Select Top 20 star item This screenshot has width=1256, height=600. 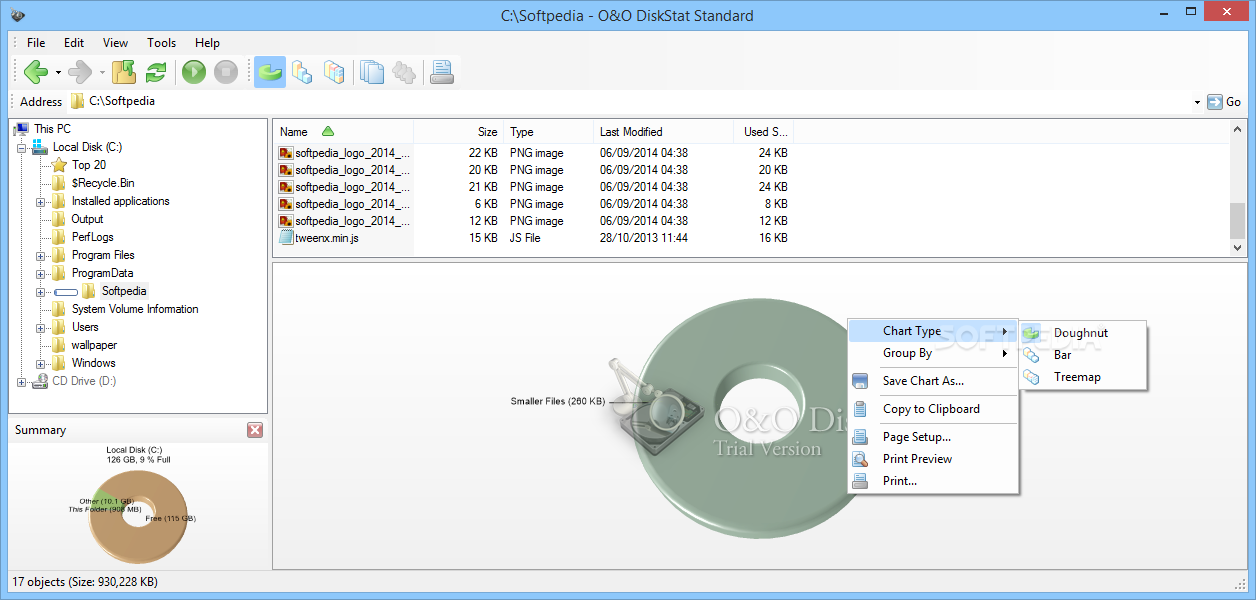tap(88, 165)
